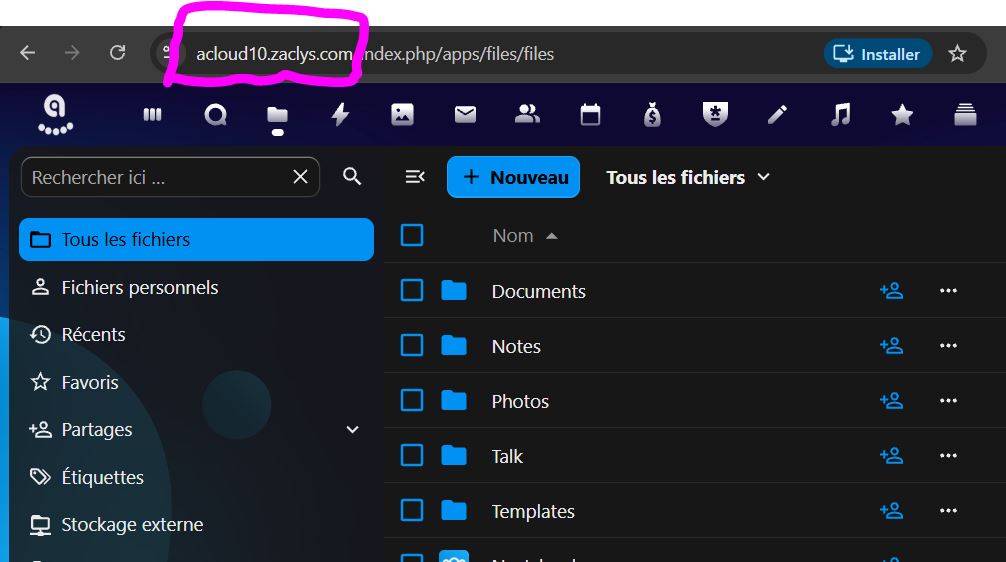This screenshot has height=562, width=1006.
Task: Open the Contacts app icon
Action: point(527,114)
